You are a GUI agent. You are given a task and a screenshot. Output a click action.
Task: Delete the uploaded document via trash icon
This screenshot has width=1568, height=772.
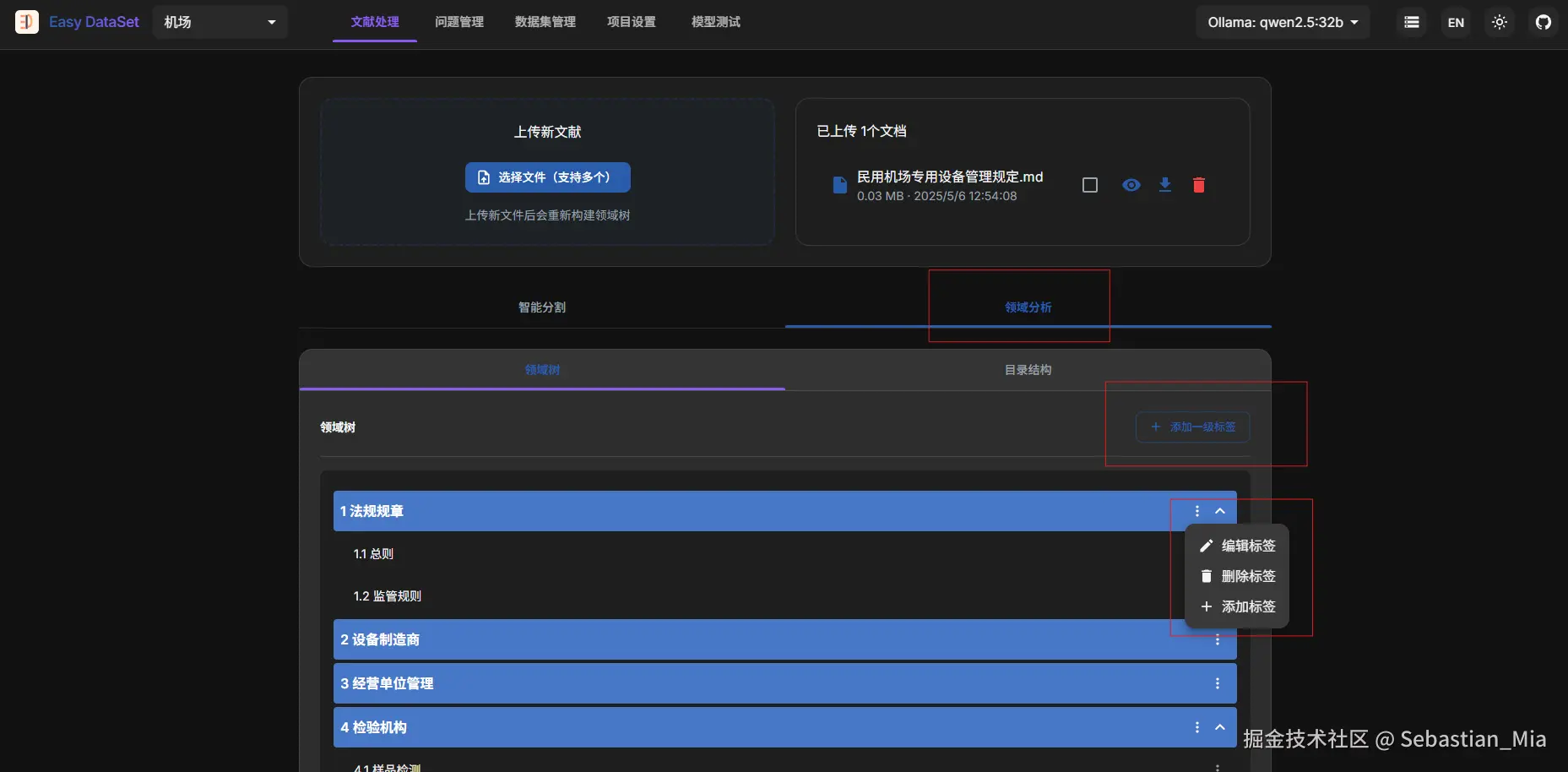pos(1198,185)
